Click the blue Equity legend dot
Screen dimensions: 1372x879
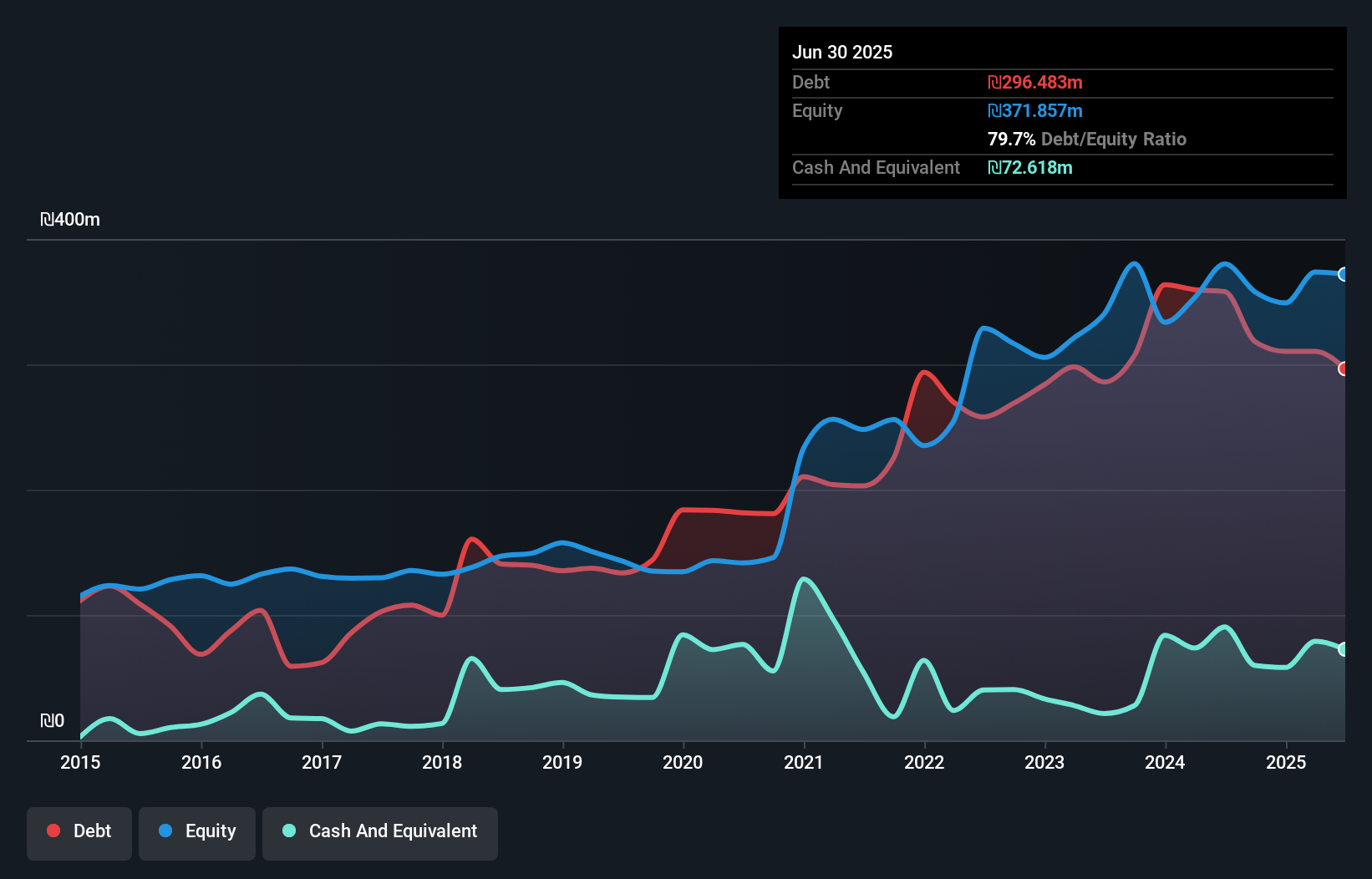165,831
